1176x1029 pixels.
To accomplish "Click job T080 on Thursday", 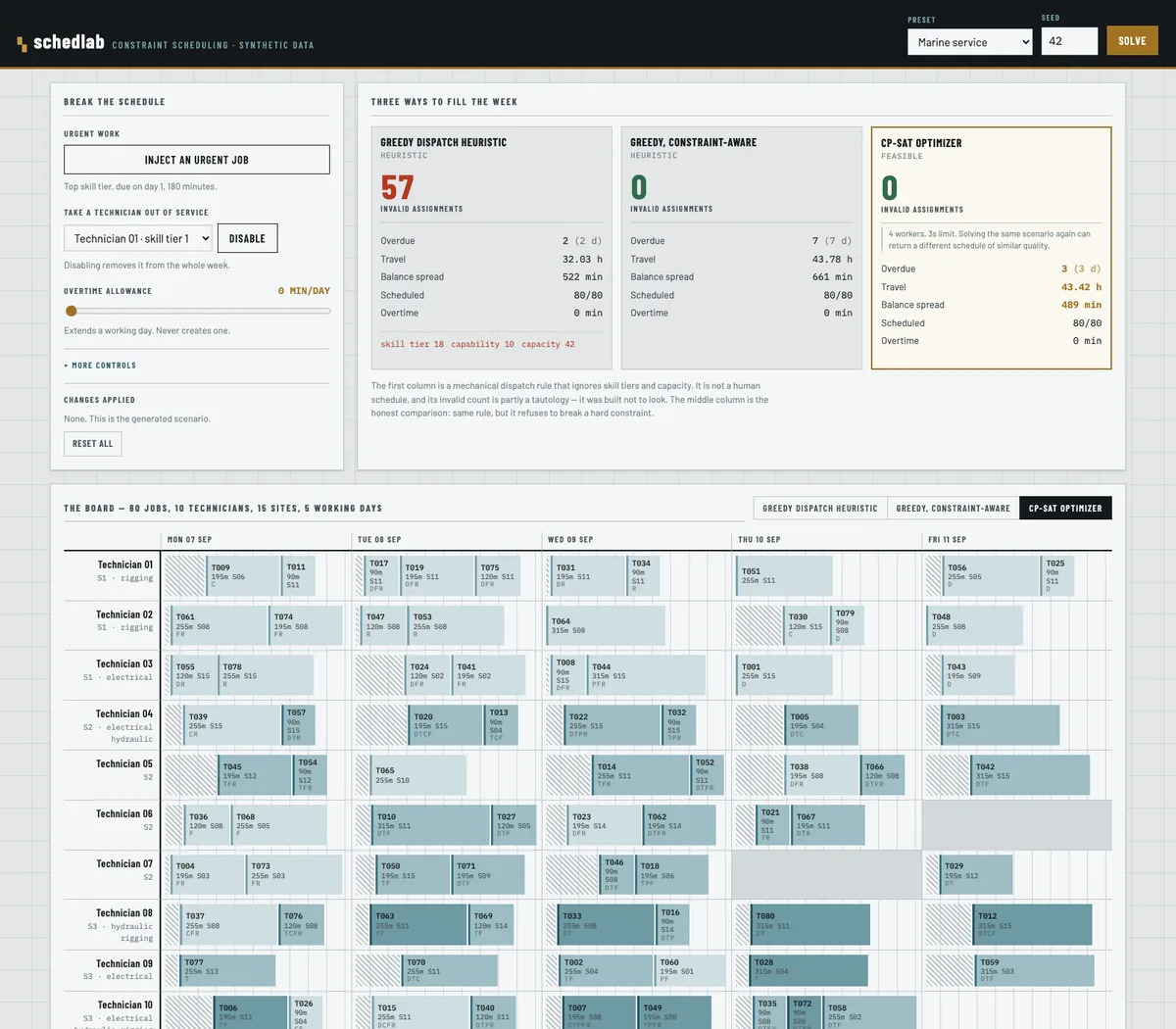I will coord(810,925).
